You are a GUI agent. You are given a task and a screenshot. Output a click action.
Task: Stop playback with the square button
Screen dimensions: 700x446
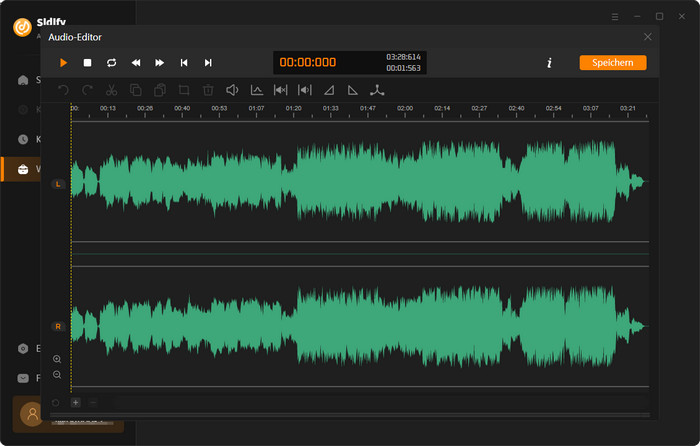click(x=88, y=63)
